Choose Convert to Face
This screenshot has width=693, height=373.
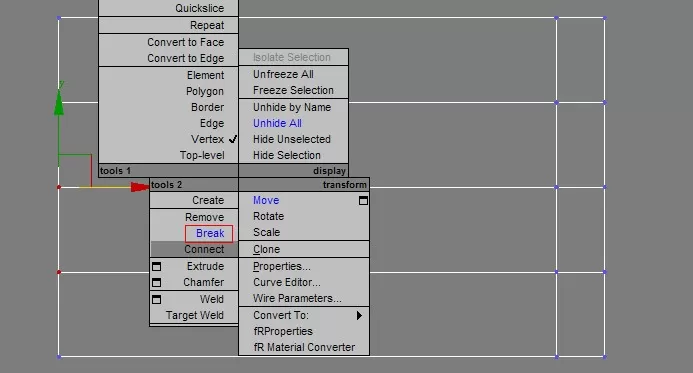click(186, 42)
